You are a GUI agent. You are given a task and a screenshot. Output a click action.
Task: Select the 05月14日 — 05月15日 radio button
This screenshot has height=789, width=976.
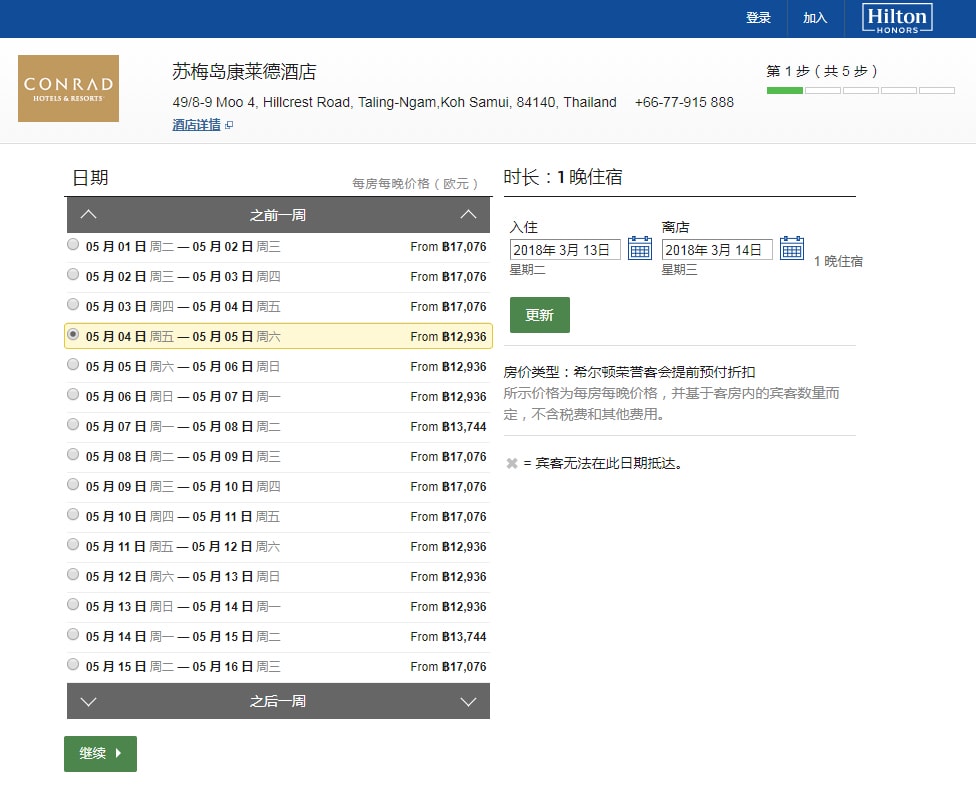tap(73, 635)
